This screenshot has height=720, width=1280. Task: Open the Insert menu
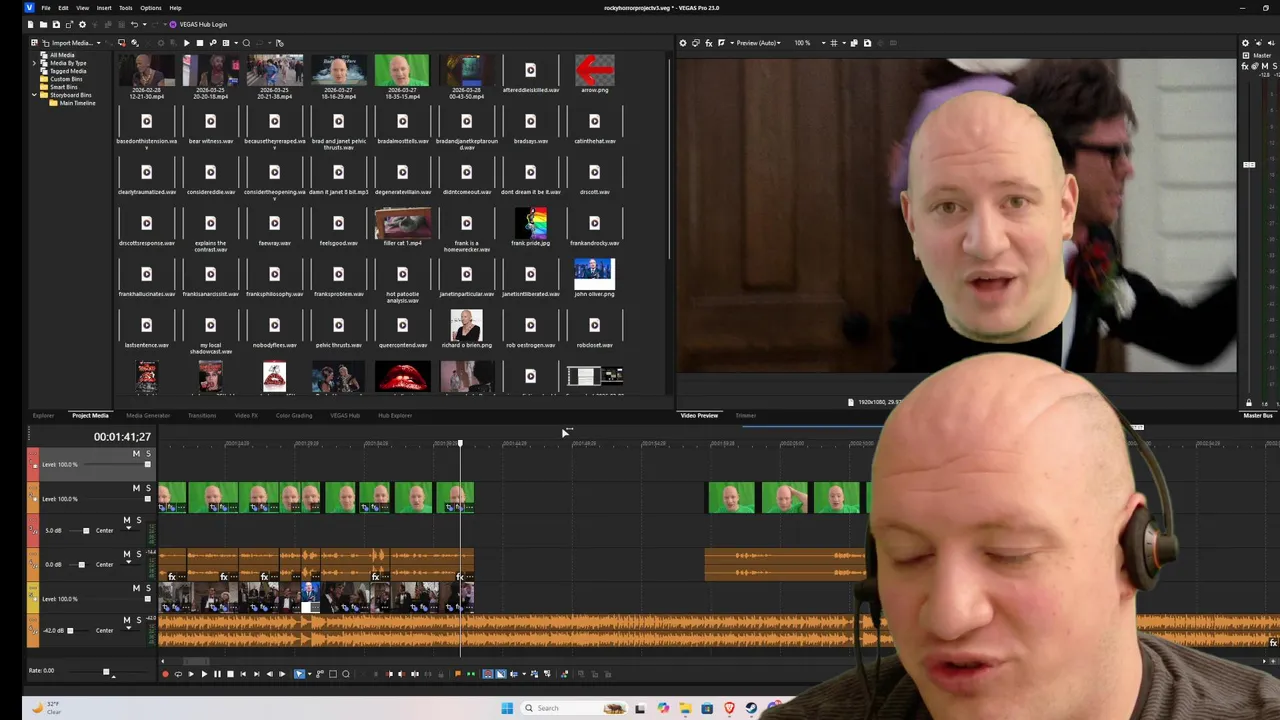pyautogui.click(x=104, y=8)
